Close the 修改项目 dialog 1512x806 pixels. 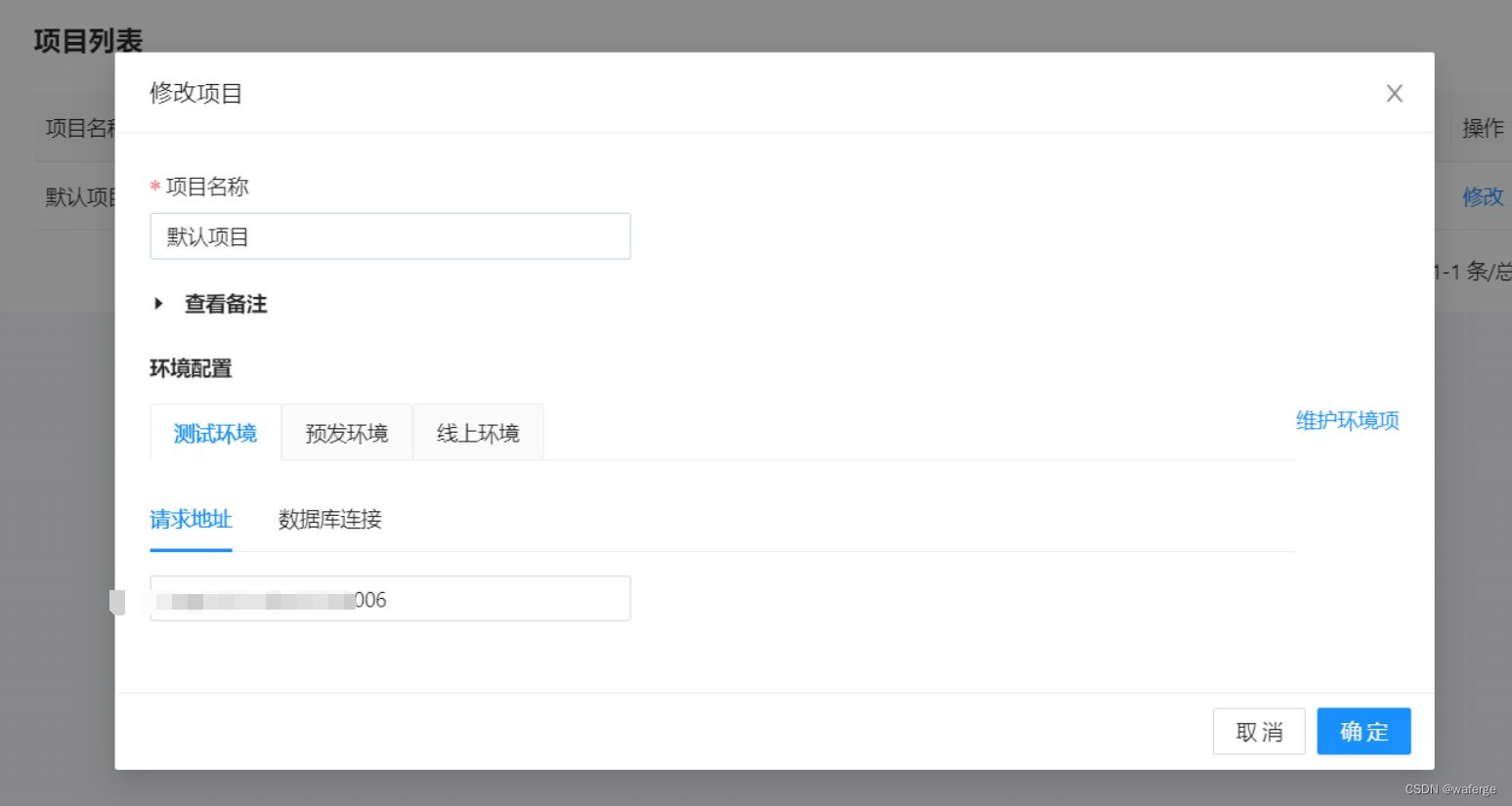(1394, 93)
